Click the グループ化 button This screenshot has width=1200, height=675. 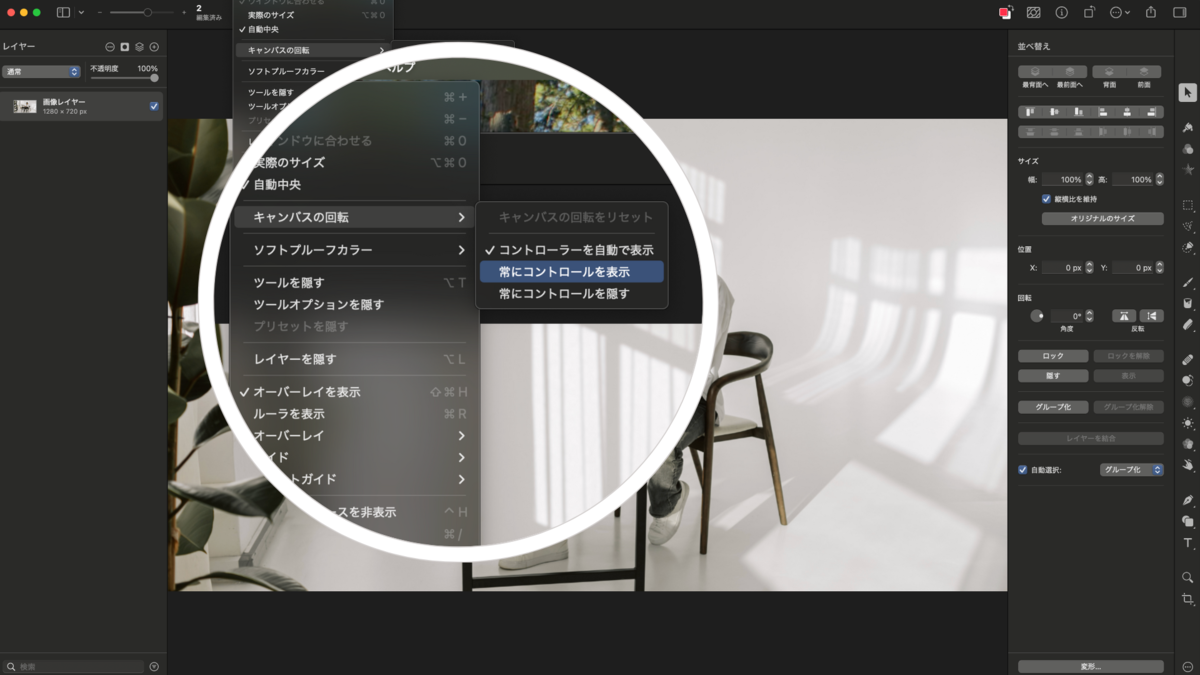pos(1053,407)
